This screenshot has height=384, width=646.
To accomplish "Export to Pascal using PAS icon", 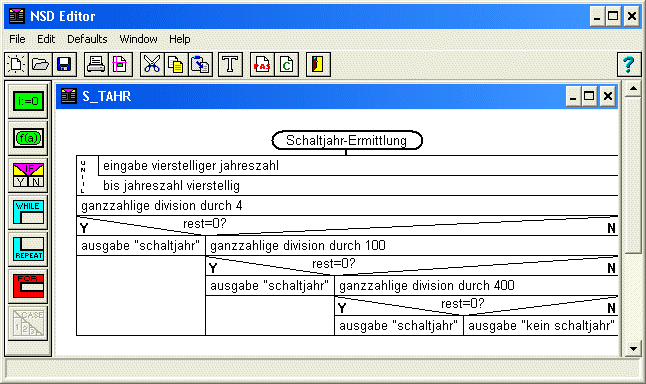I will point(262,65).
